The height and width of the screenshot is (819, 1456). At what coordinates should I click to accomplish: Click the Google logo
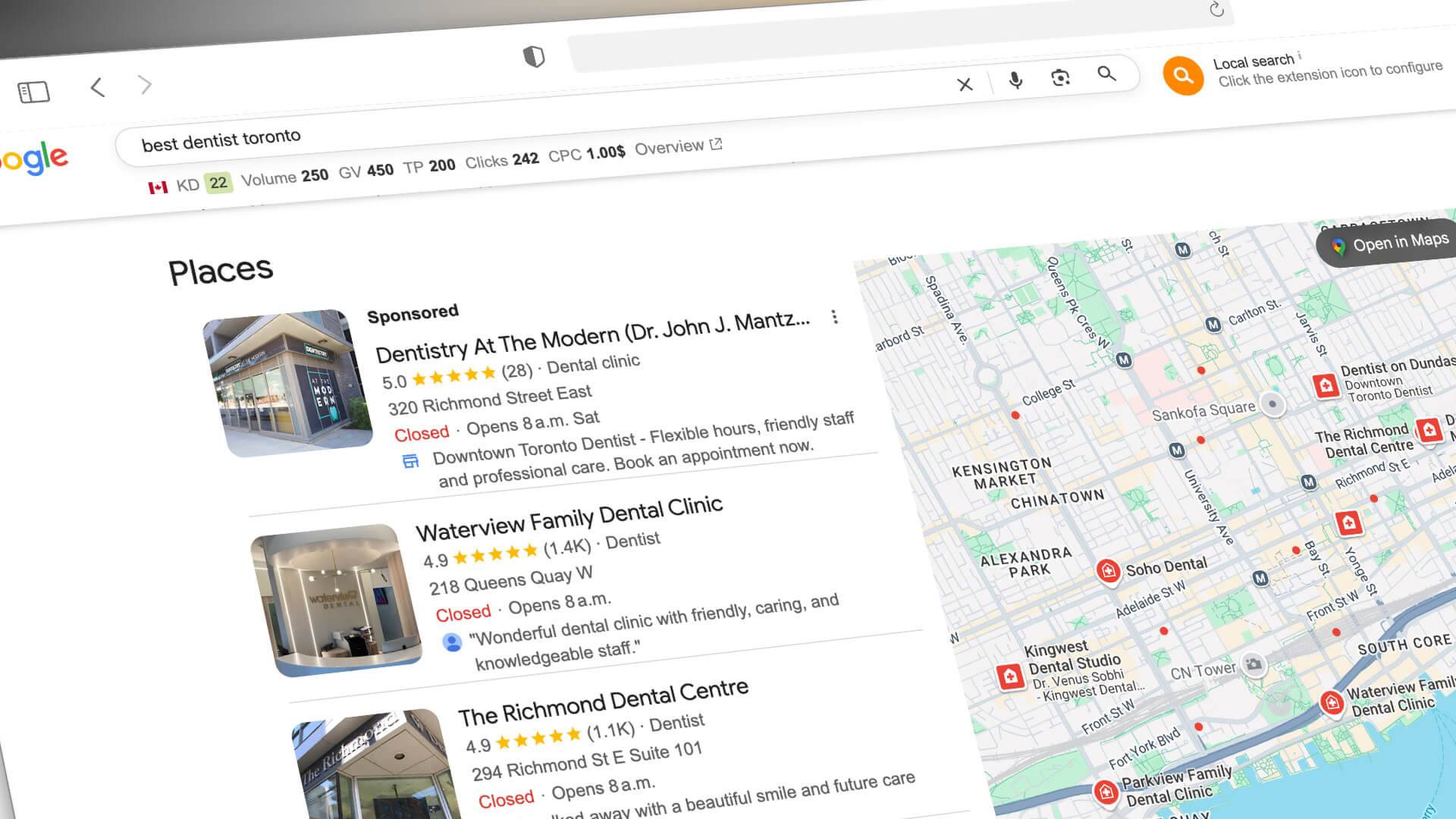pos(34,158)
